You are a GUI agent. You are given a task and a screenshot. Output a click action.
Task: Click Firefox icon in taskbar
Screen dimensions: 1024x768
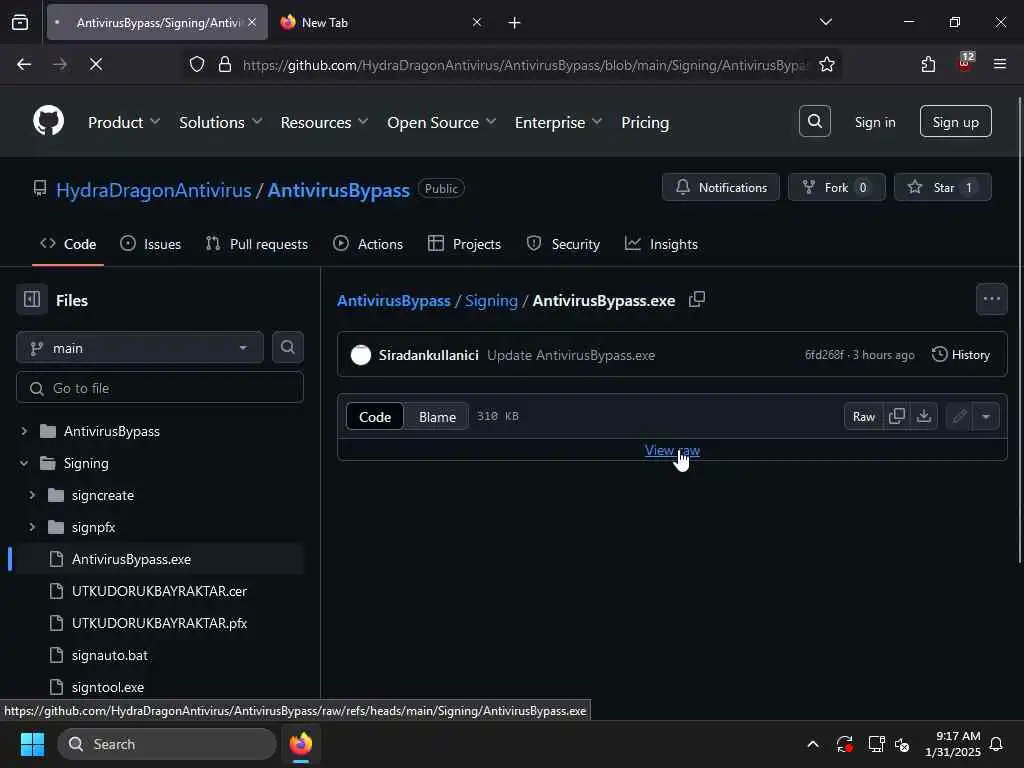[x=300, y=744]
